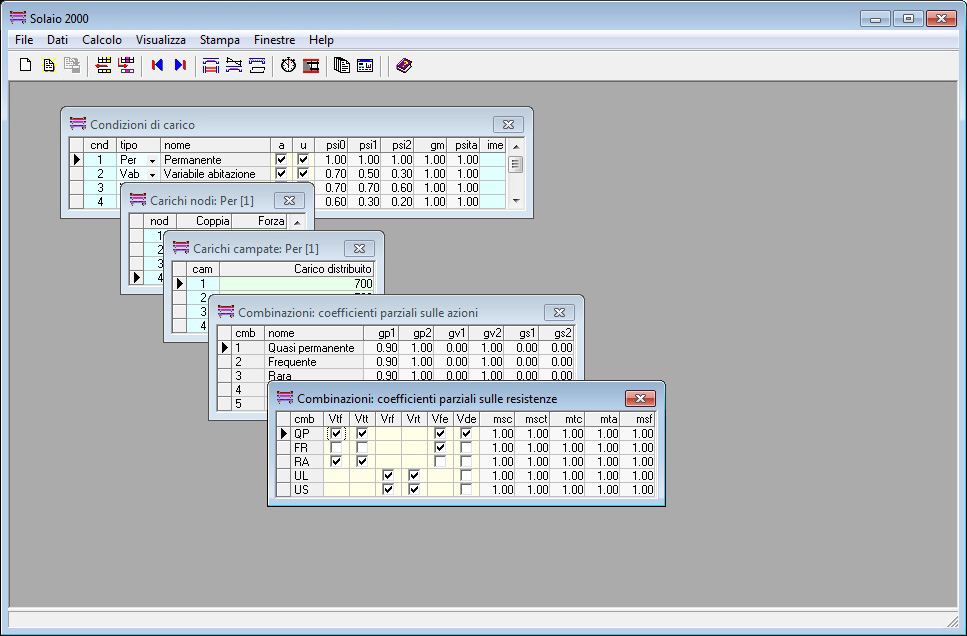
Task: Click the Solaio 2000 title bar app icon
Action: (18, 18)
